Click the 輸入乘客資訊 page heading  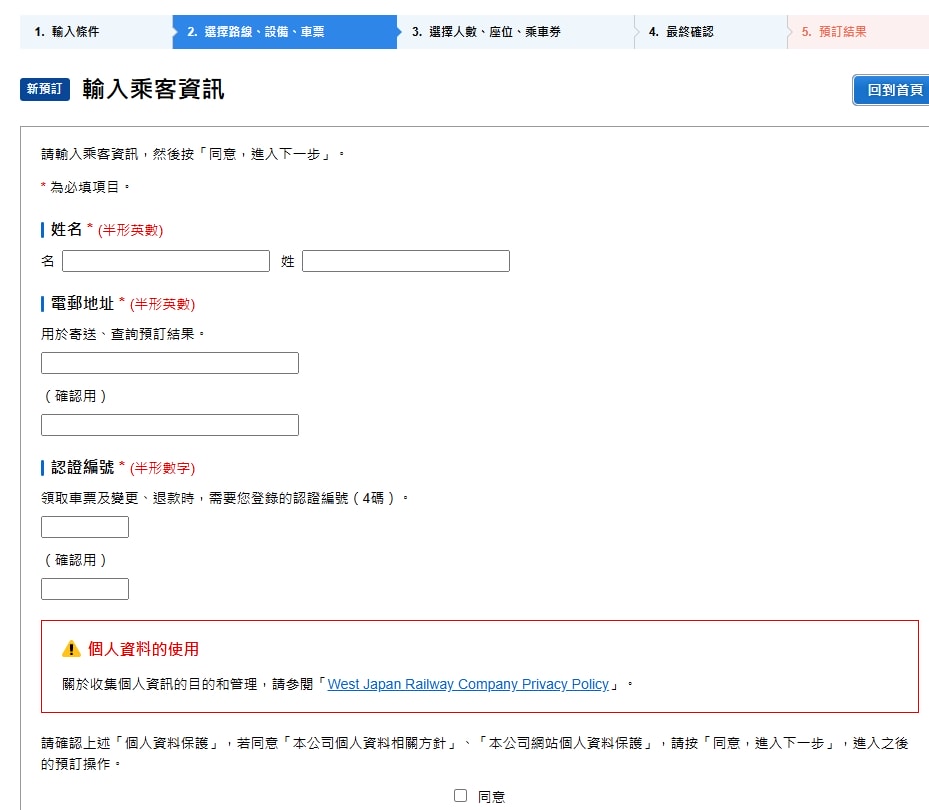(153, 89)
